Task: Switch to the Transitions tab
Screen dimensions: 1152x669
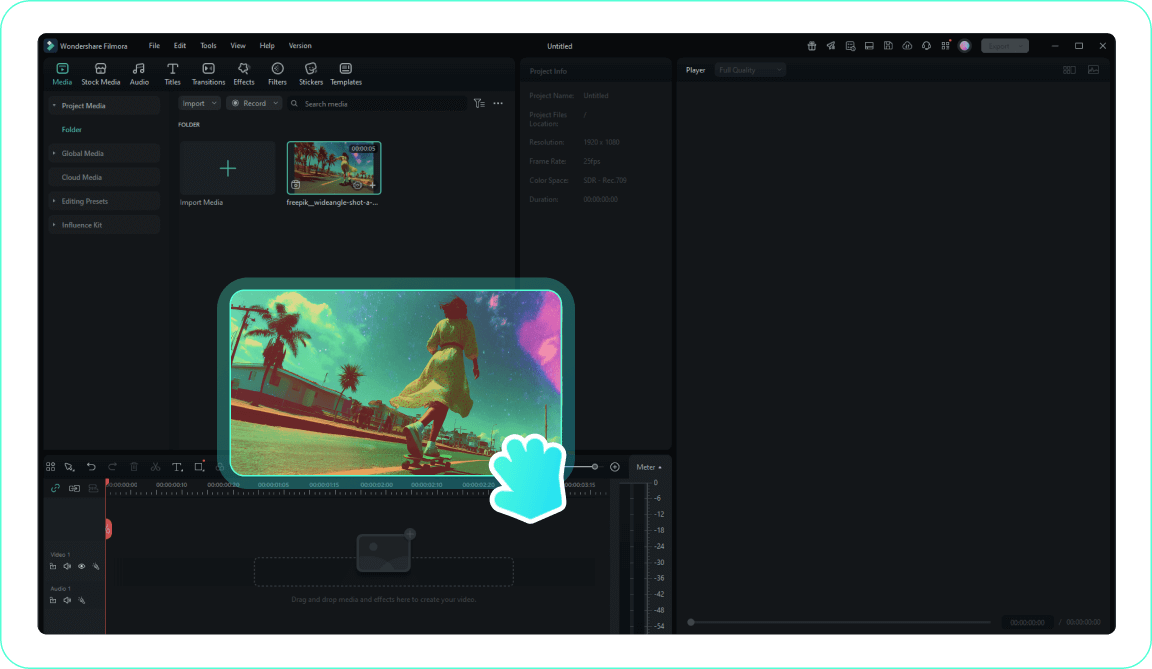Action: click(x=209, y=74)
